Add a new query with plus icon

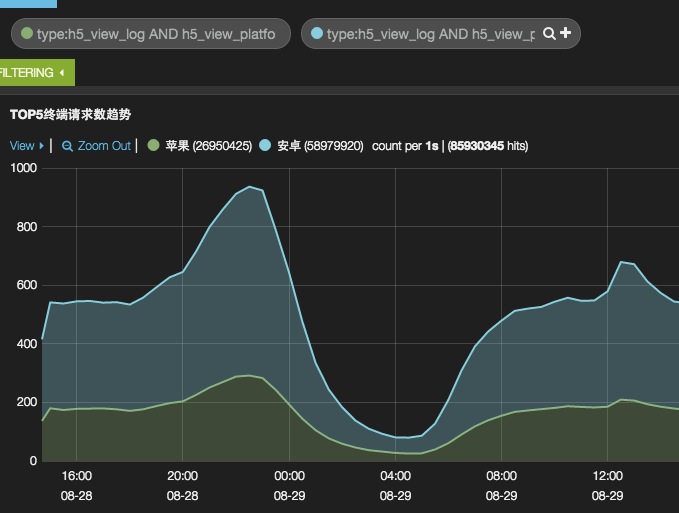(x=566, y=34)
